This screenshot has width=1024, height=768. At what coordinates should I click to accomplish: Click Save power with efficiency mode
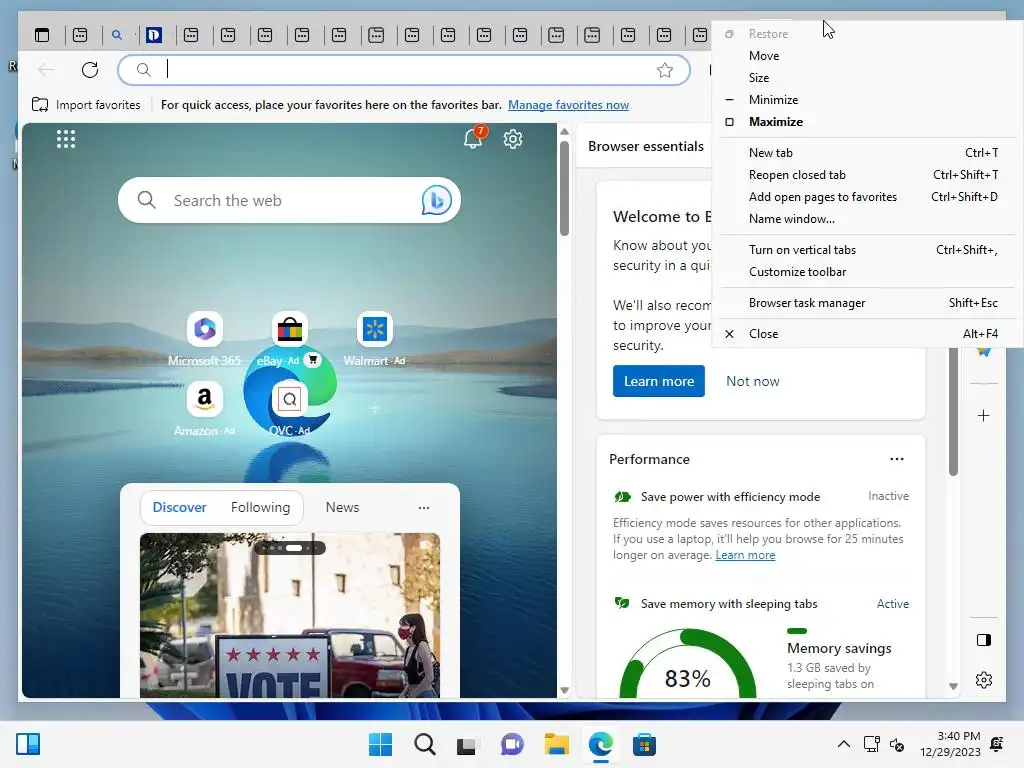click(730, 496)
